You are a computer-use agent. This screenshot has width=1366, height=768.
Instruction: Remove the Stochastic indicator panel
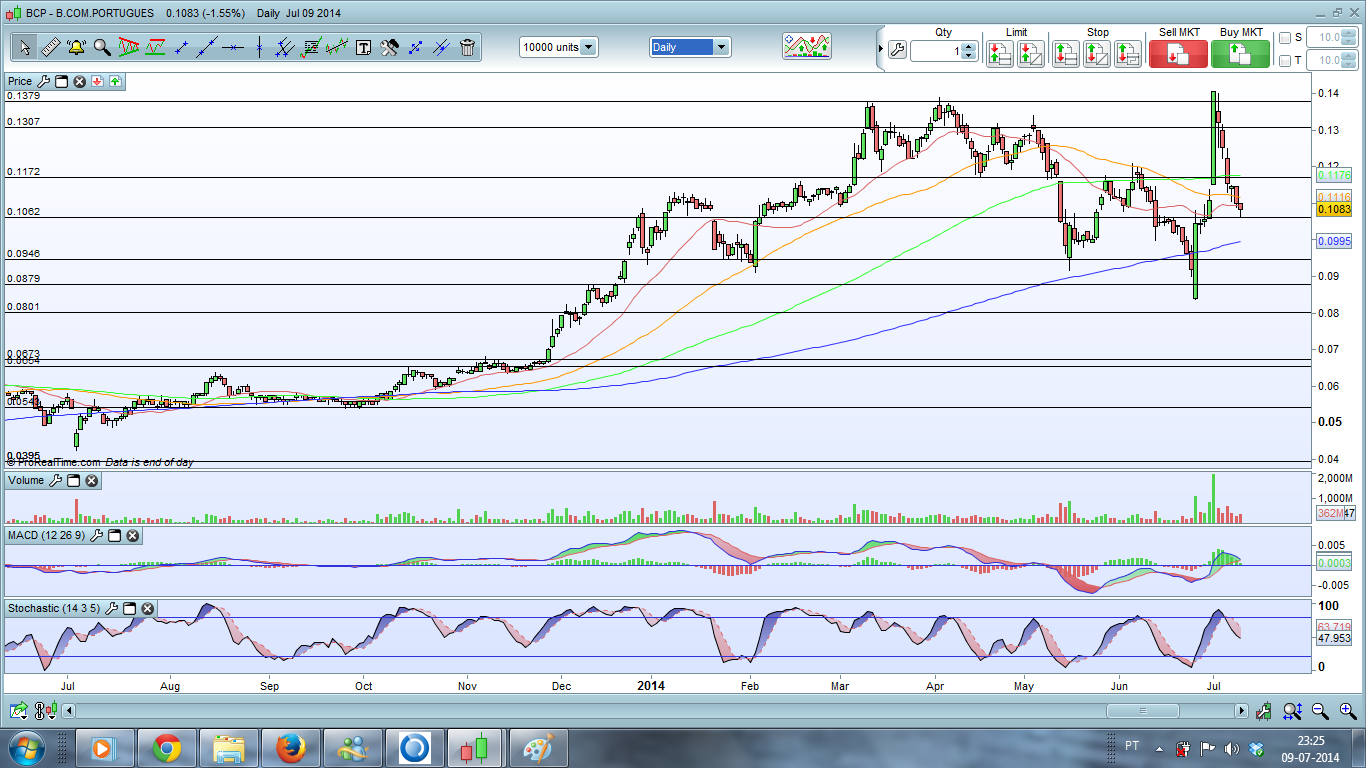147,608
